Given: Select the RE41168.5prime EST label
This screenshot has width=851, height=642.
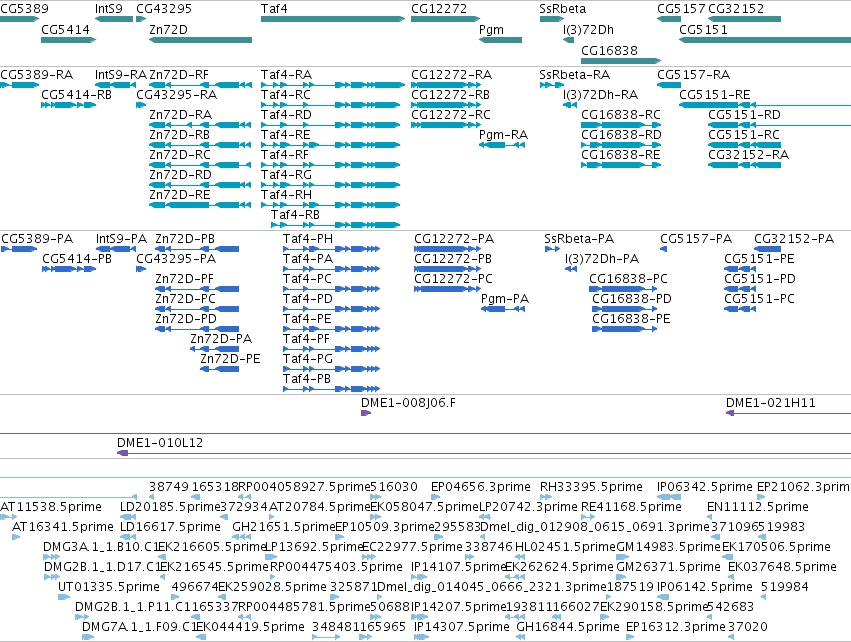Looking at the screenshot, I should pos(631,507).
